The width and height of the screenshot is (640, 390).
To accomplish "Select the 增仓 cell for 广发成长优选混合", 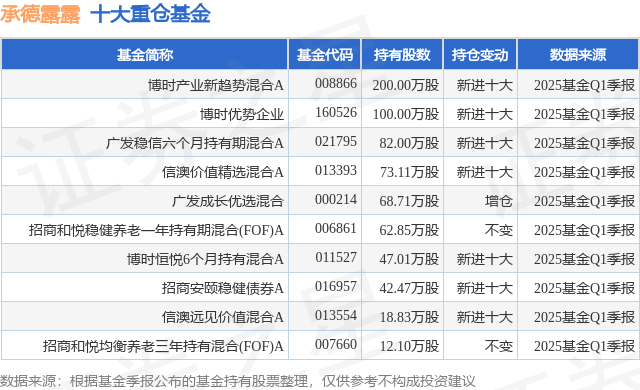I will (x=498, y=201).
